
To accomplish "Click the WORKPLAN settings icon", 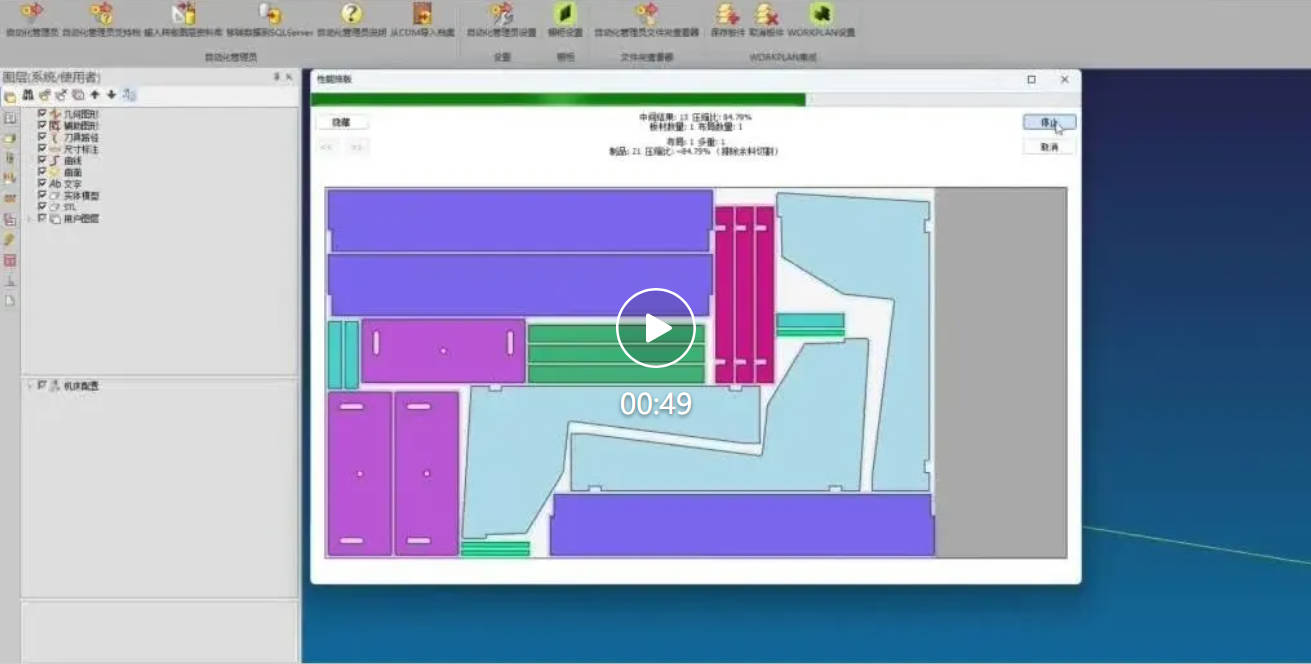I will (821, 14).
